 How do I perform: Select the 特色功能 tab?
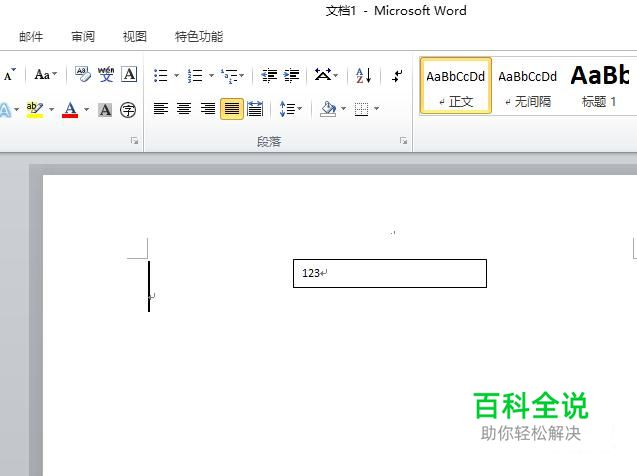coord(199,37)
